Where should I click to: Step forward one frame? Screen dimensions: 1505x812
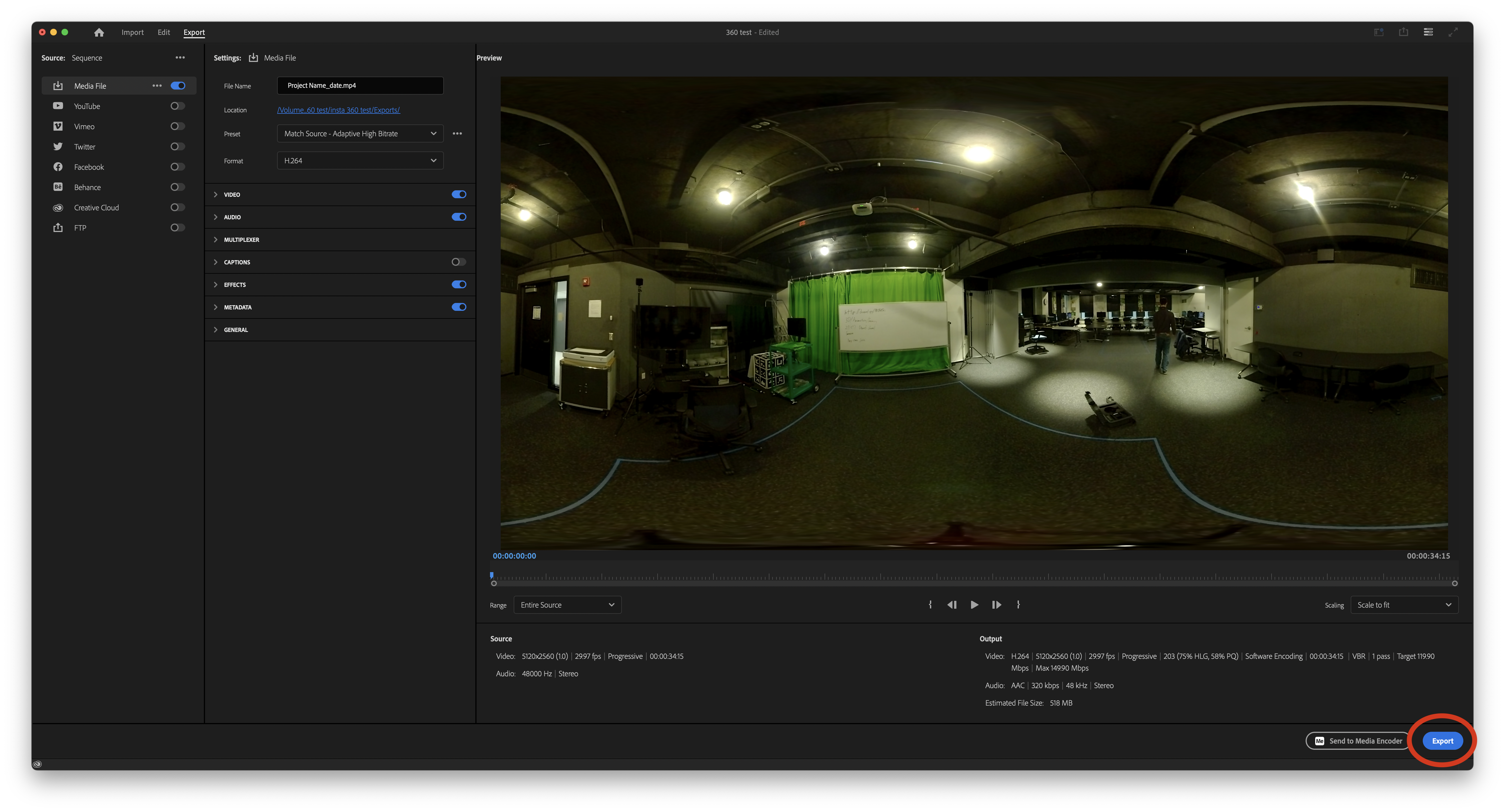click(997, 604)
